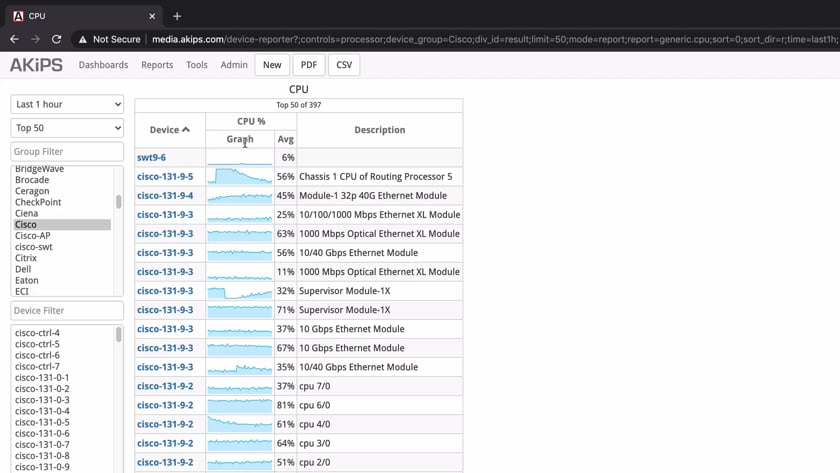Open the cisco-131-9-4 device link
The height and width of the screenshot is (473, 840).
click(165, 196)
